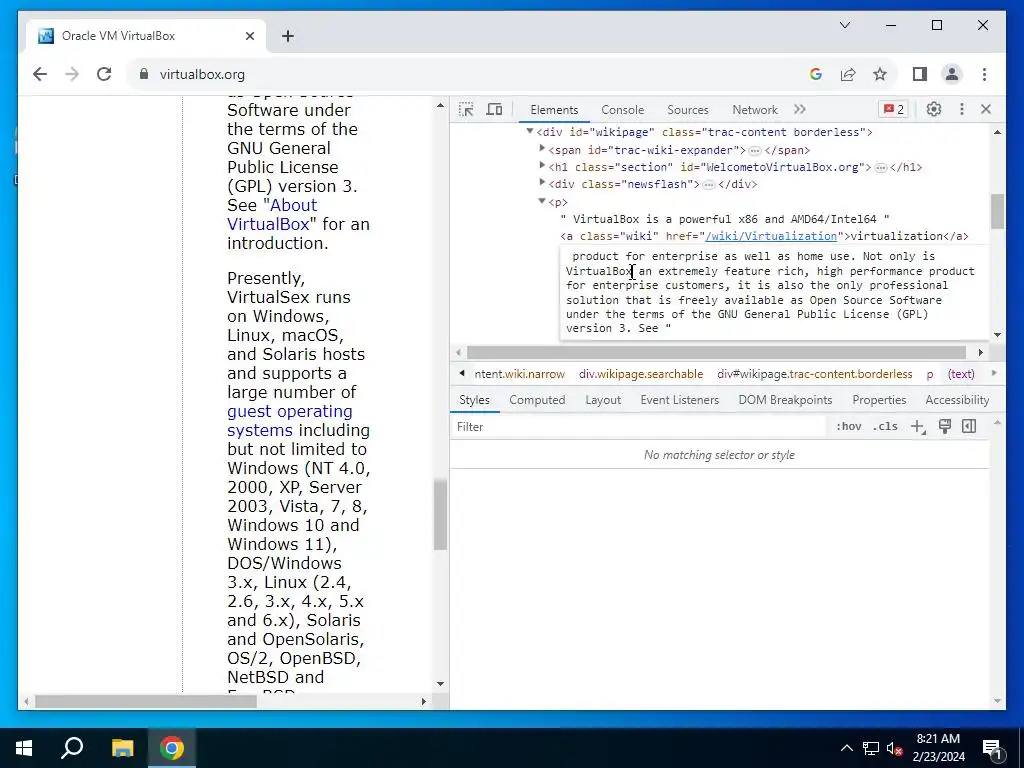Bookmark this tab with the star icon

880,74
